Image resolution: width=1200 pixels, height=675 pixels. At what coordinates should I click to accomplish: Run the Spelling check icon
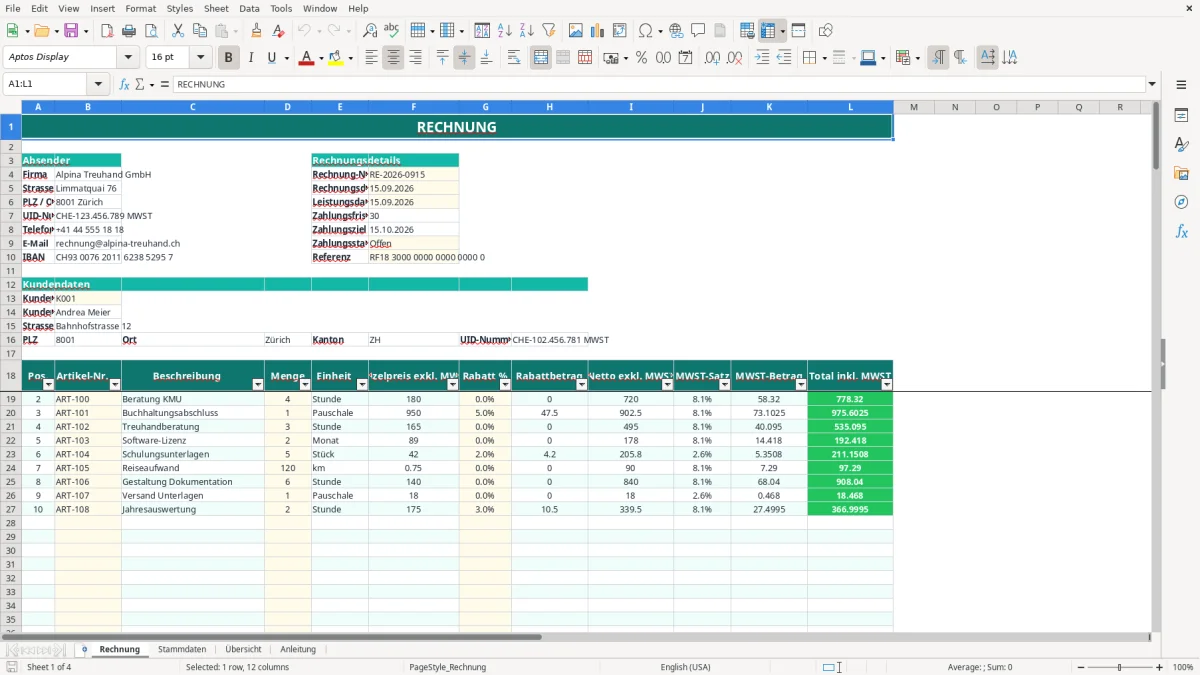[x=392, y=31]
